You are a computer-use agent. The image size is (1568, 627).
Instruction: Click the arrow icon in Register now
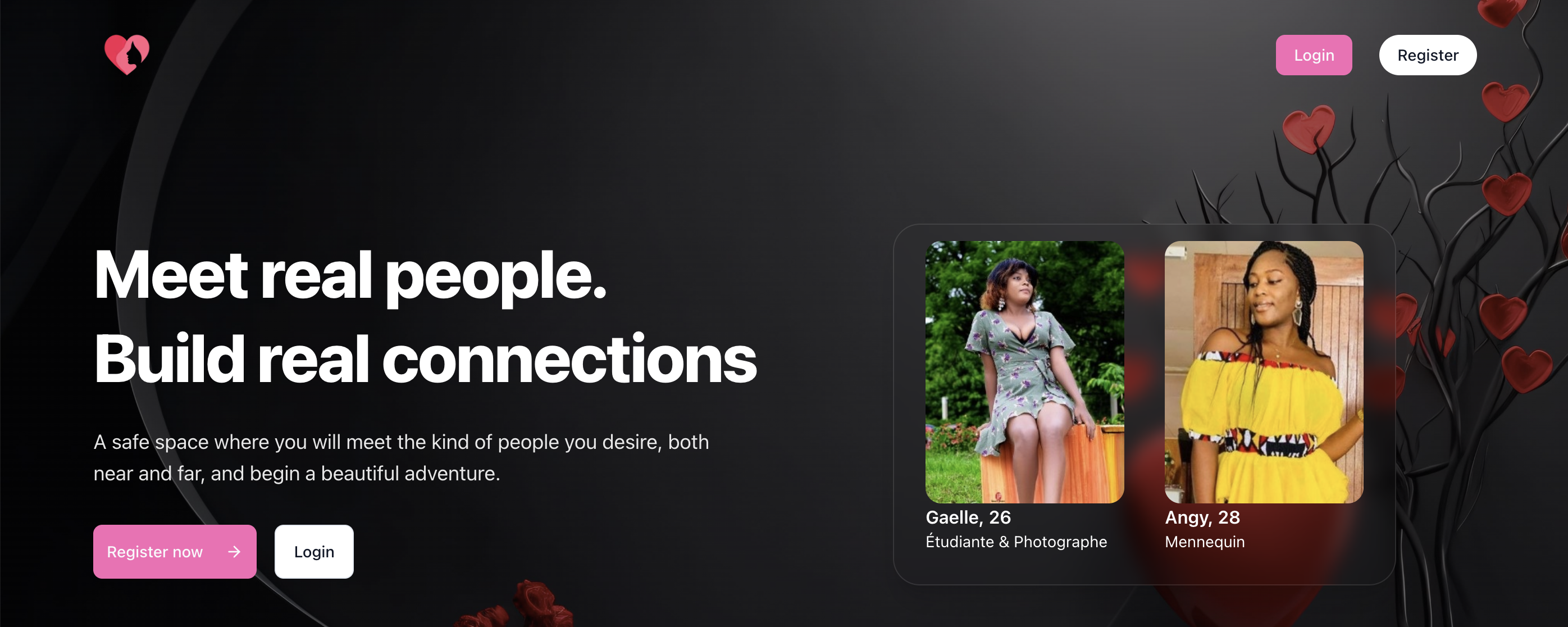pyautogui.click(x=234, y=552)
